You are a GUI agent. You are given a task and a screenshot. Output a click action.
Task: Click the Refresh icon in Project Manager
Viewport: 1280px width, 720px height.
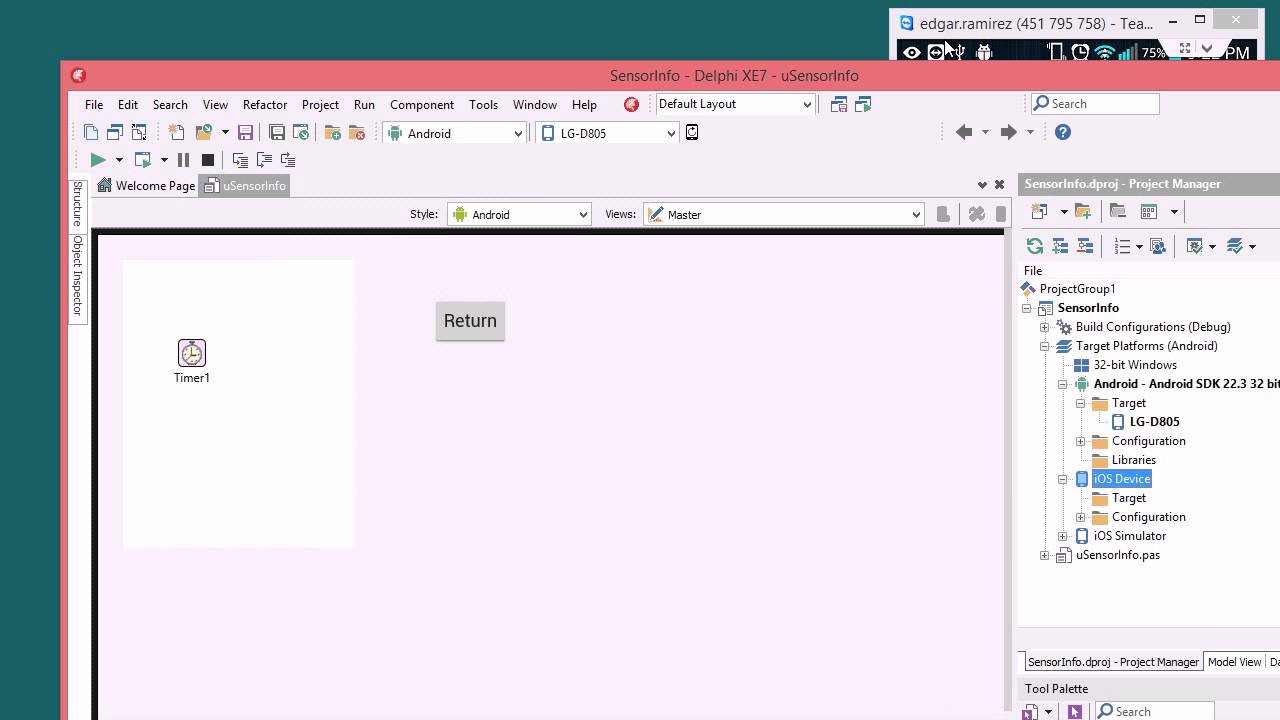coord(1035,246)
